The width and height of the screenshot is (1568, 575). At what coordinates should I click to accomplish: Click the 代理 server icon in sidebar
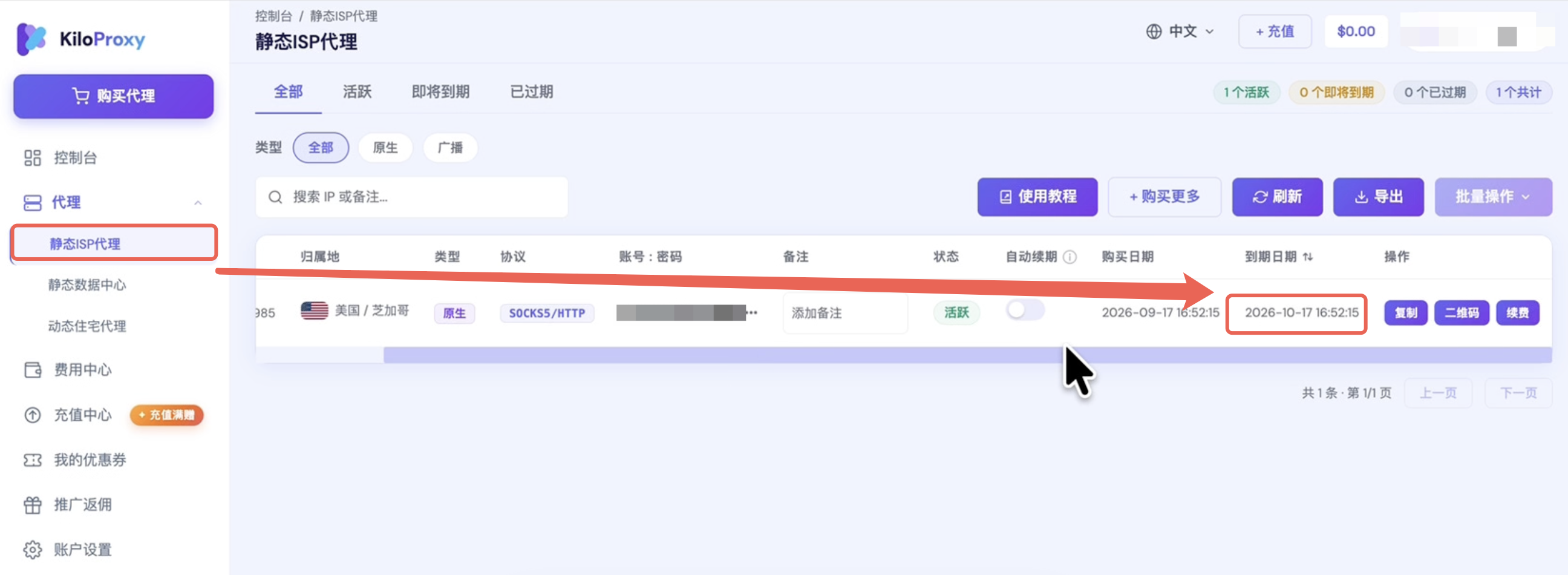click(32, 202)
